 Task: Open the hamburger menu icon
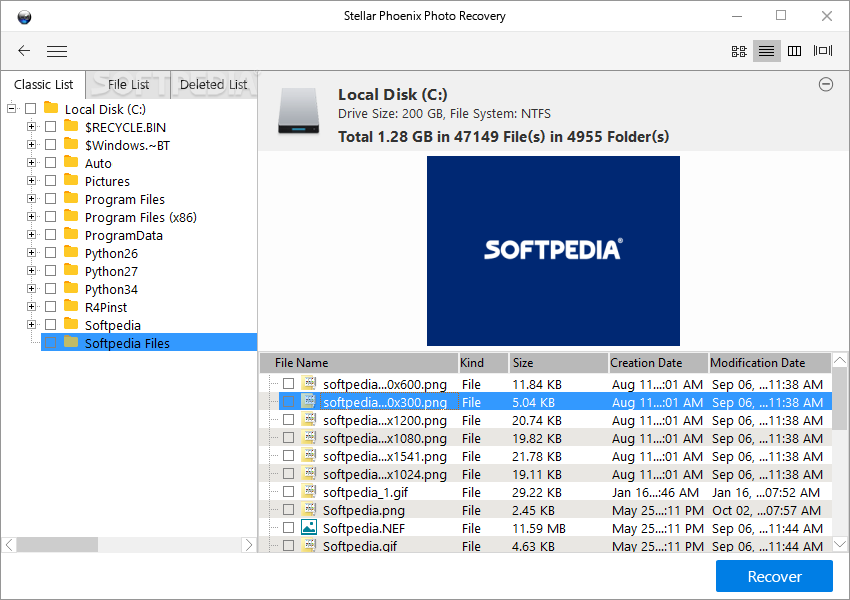click(57, 51)
